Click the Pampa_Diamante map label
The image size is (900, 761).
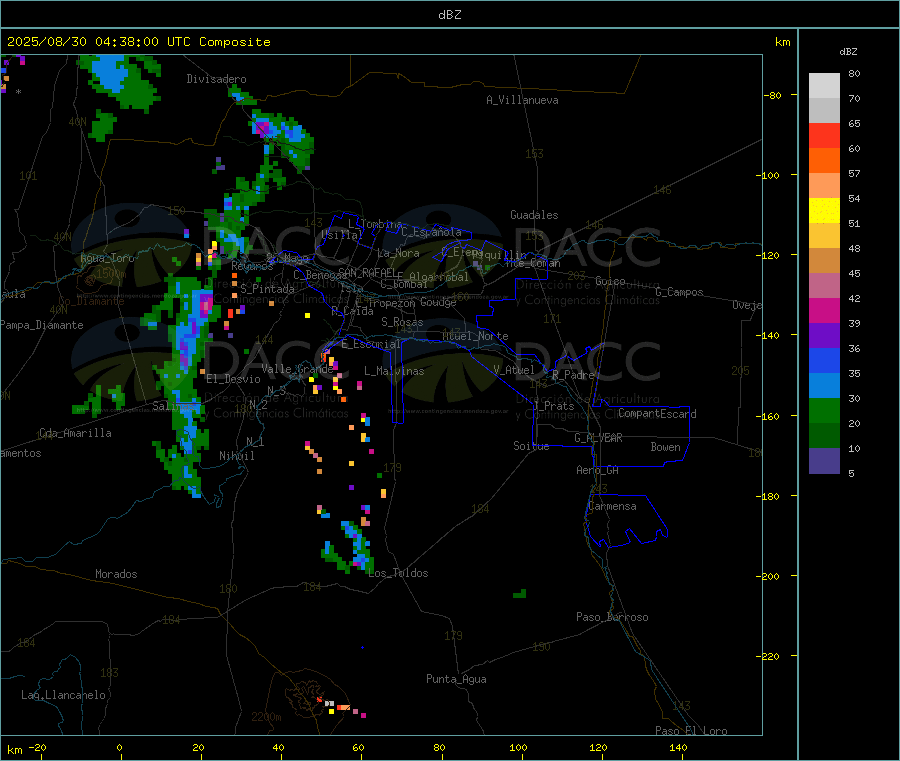tap(42, 325)
